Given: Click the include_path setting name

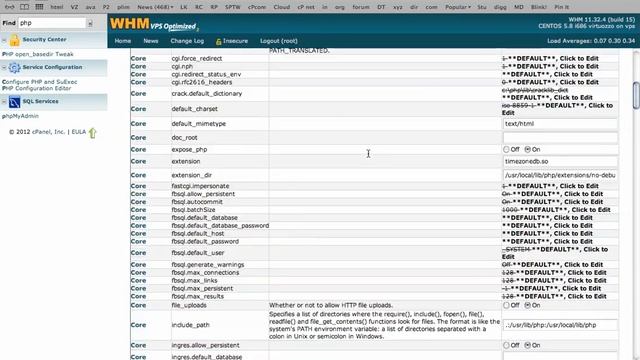Looking at the screenshot, I should [x=190, y=325].
